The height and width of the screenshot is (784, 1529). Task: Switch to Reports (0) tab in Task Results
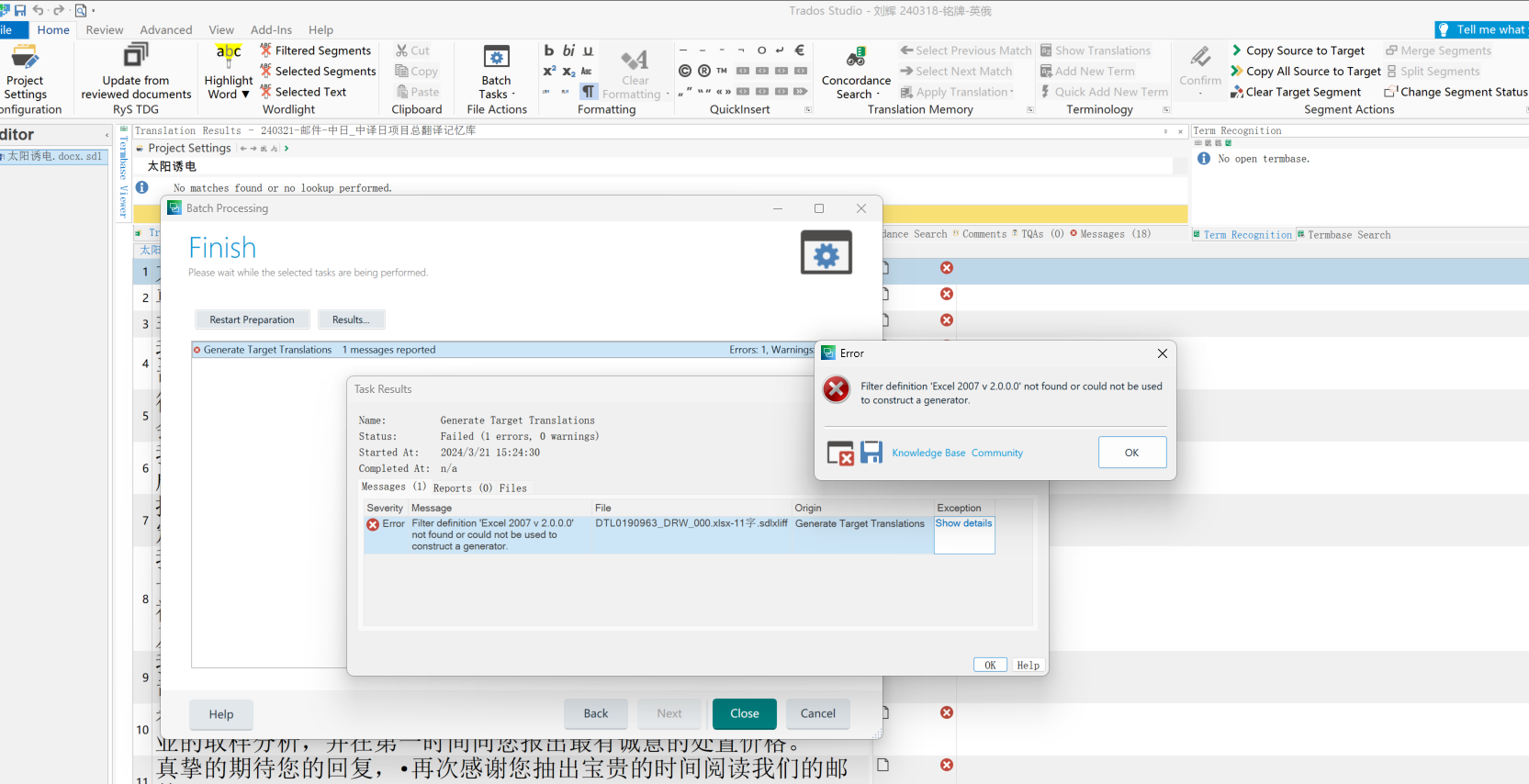[463, 488]
